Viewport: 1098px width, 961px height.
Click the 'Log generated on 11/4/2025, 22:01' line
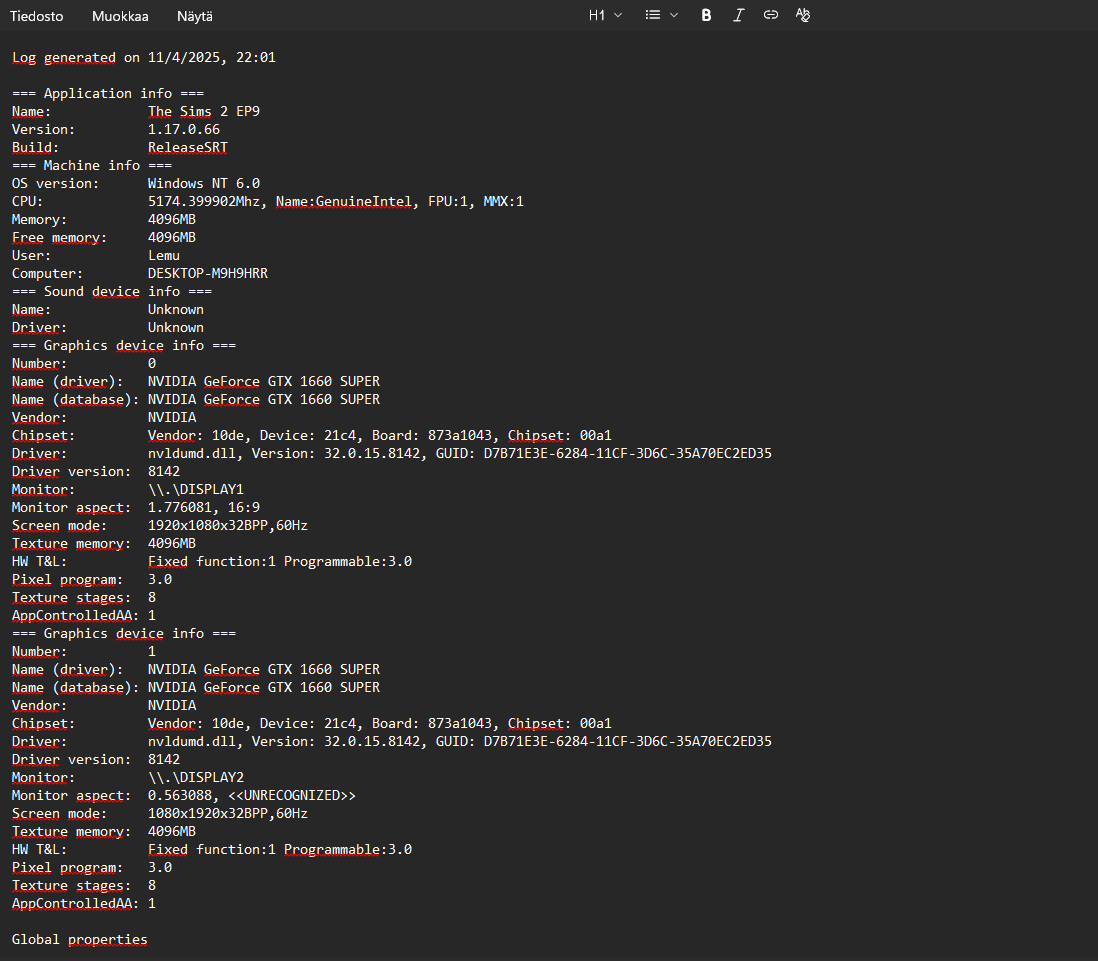pos(144,57)
